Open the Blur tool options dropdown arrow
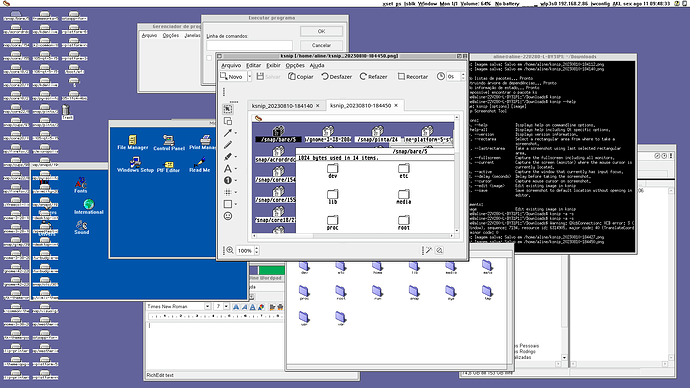 point(236,192)
